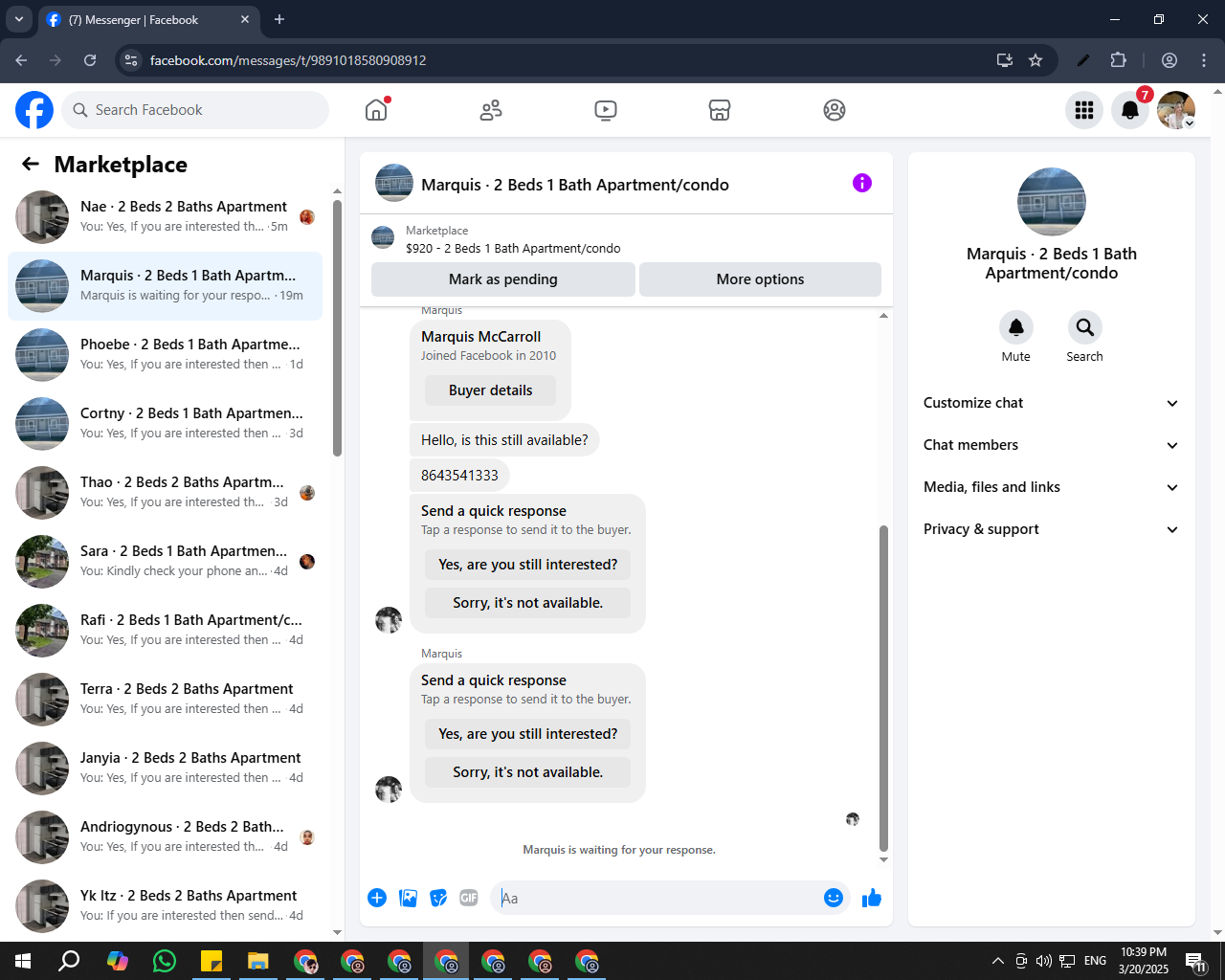Expand Customize chat section

[x=1051, y=403]
